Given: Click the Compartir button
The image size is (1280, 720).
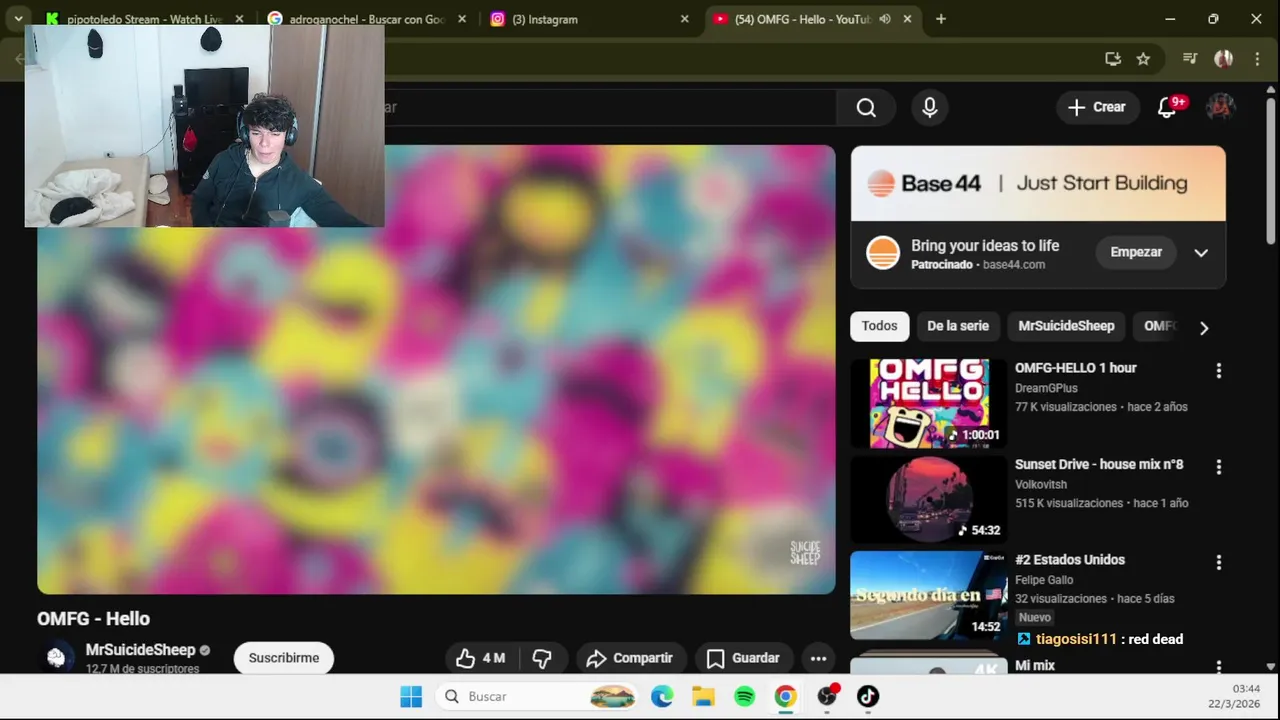Looking at the screenshot, I should (x=630, y=658).
